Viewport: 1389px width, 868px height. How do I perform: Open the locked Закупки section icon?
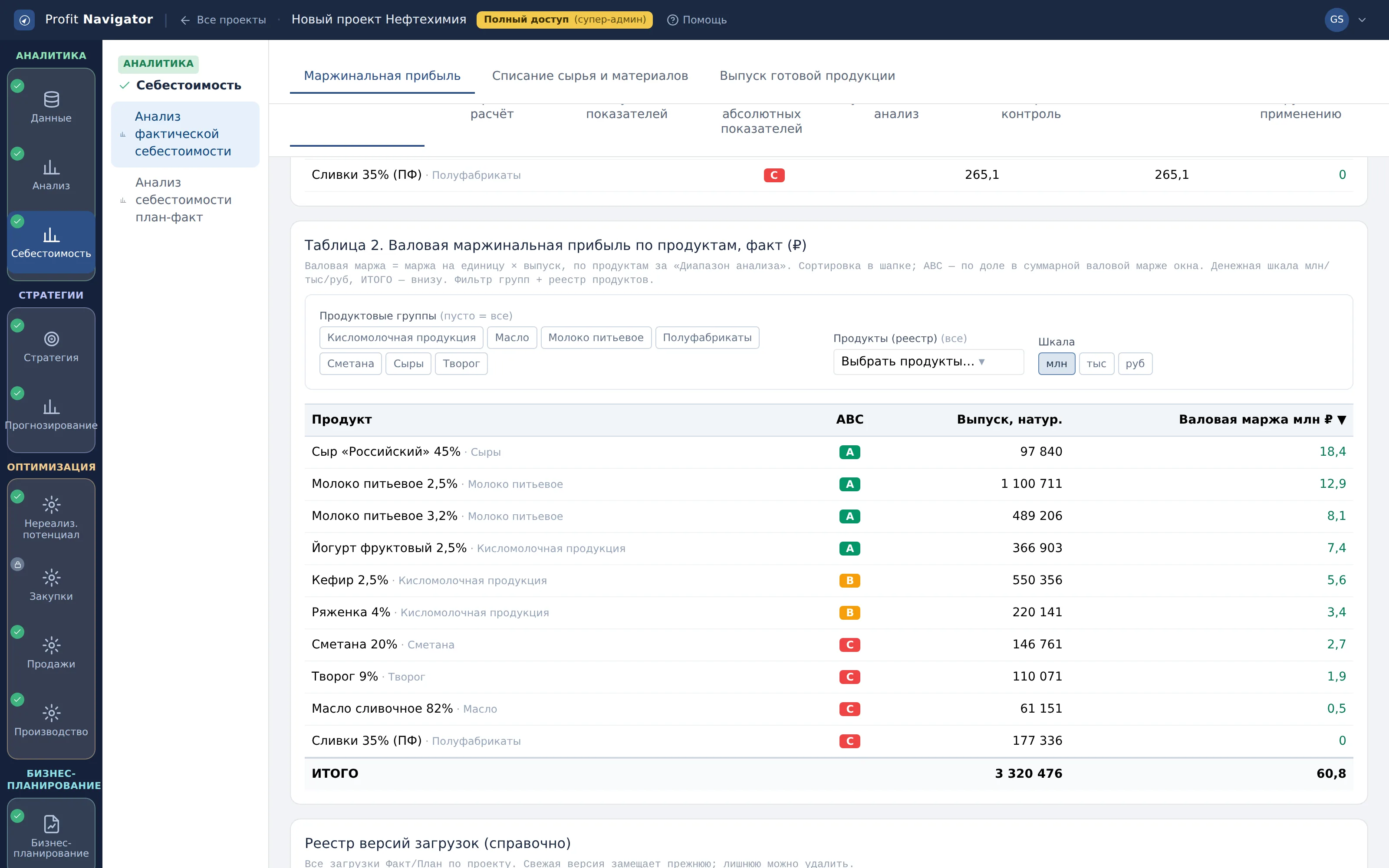(x=51, y=578)
